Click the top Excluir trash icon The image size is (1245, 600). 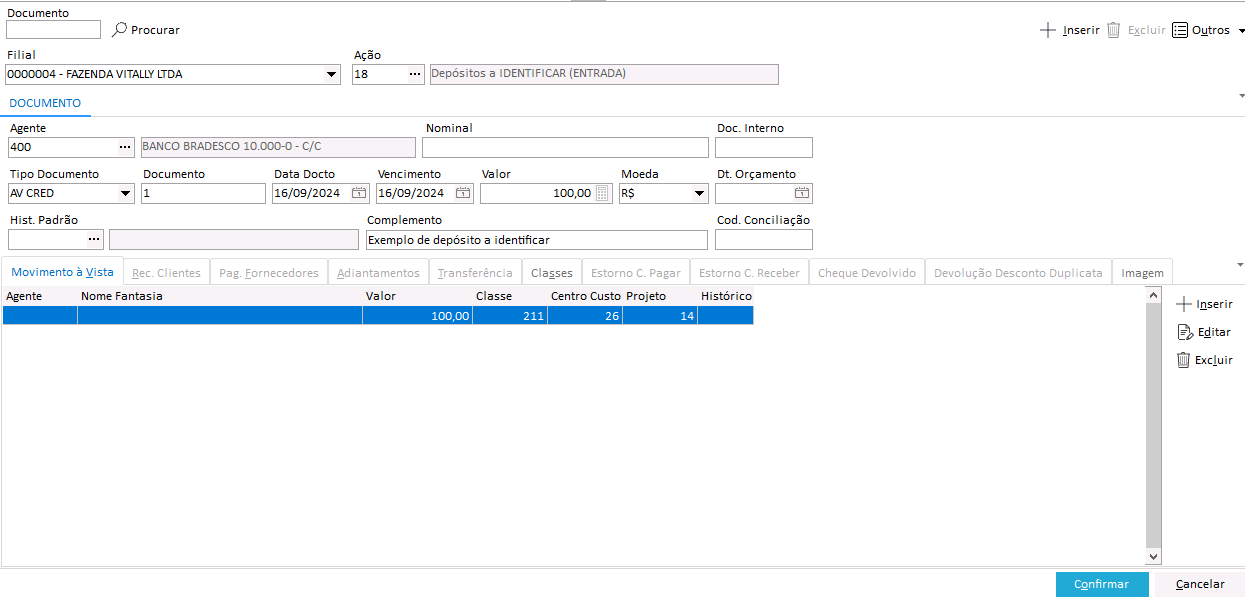coord(1113,30)
